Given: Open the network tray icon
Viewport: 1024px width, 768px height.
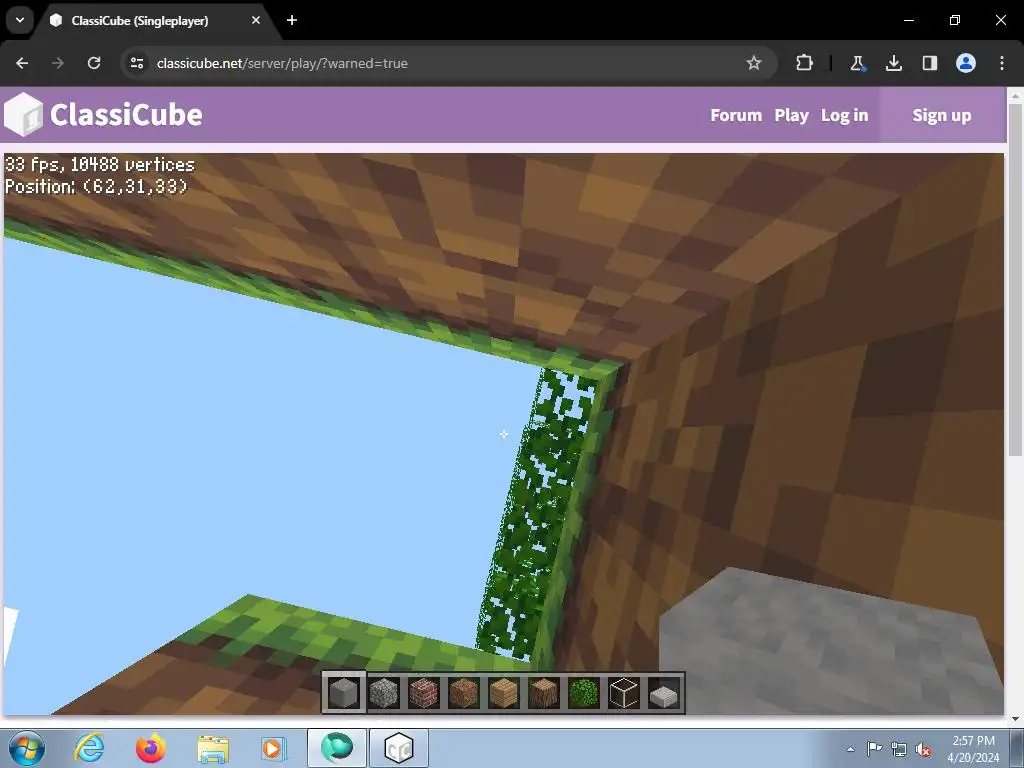Looking at the screenshot, I should 899,749.
